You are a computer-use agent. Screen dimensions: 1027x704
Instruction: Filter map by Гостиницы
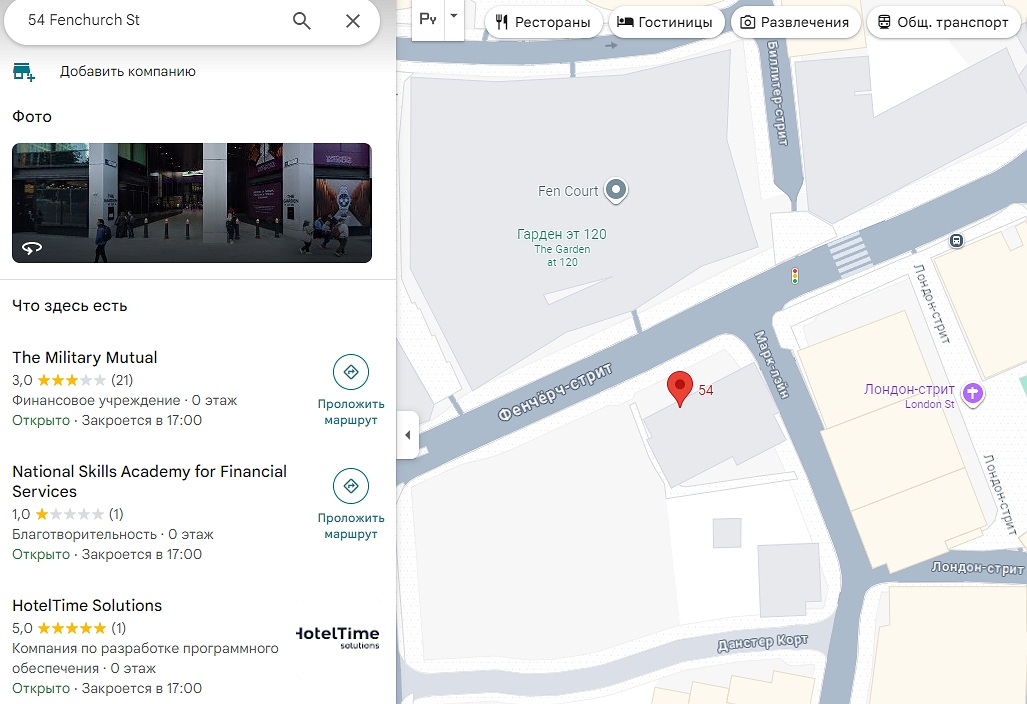point(665,22)
